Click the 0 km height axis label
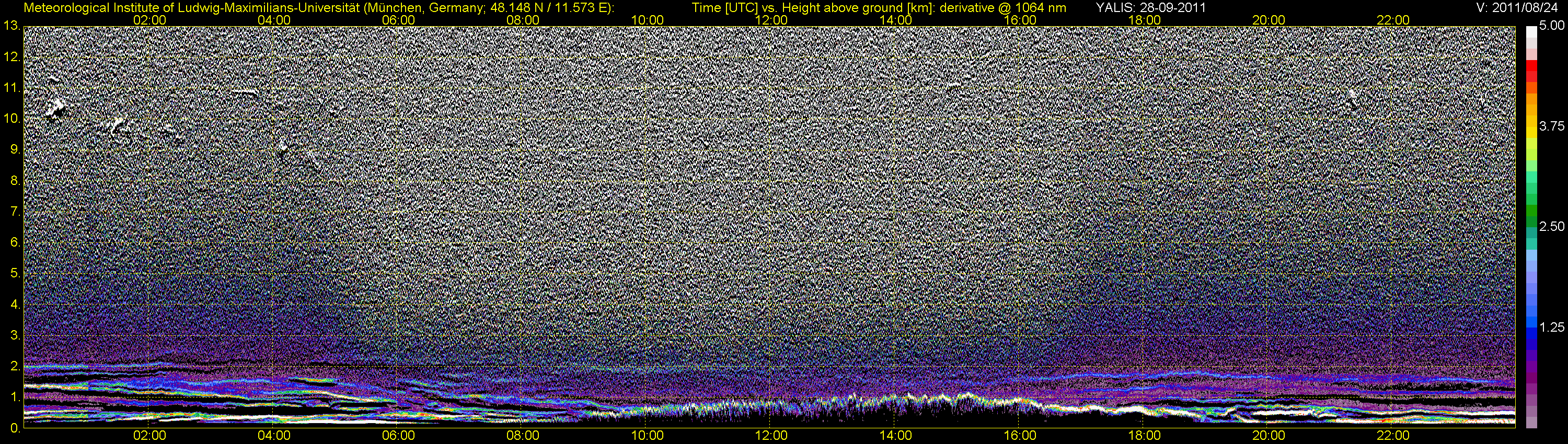 (15, 428)
